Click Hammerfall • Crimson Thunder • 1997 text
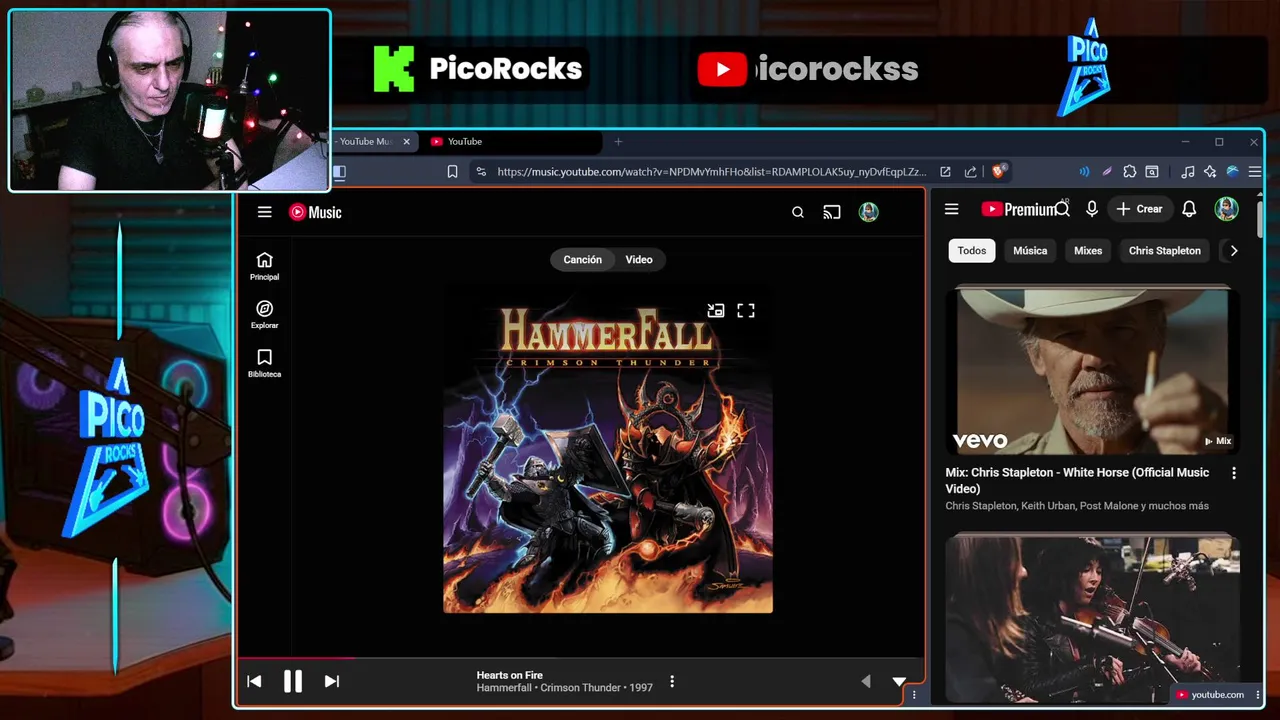Screen dimensions: 1280x720 [564, 688]
